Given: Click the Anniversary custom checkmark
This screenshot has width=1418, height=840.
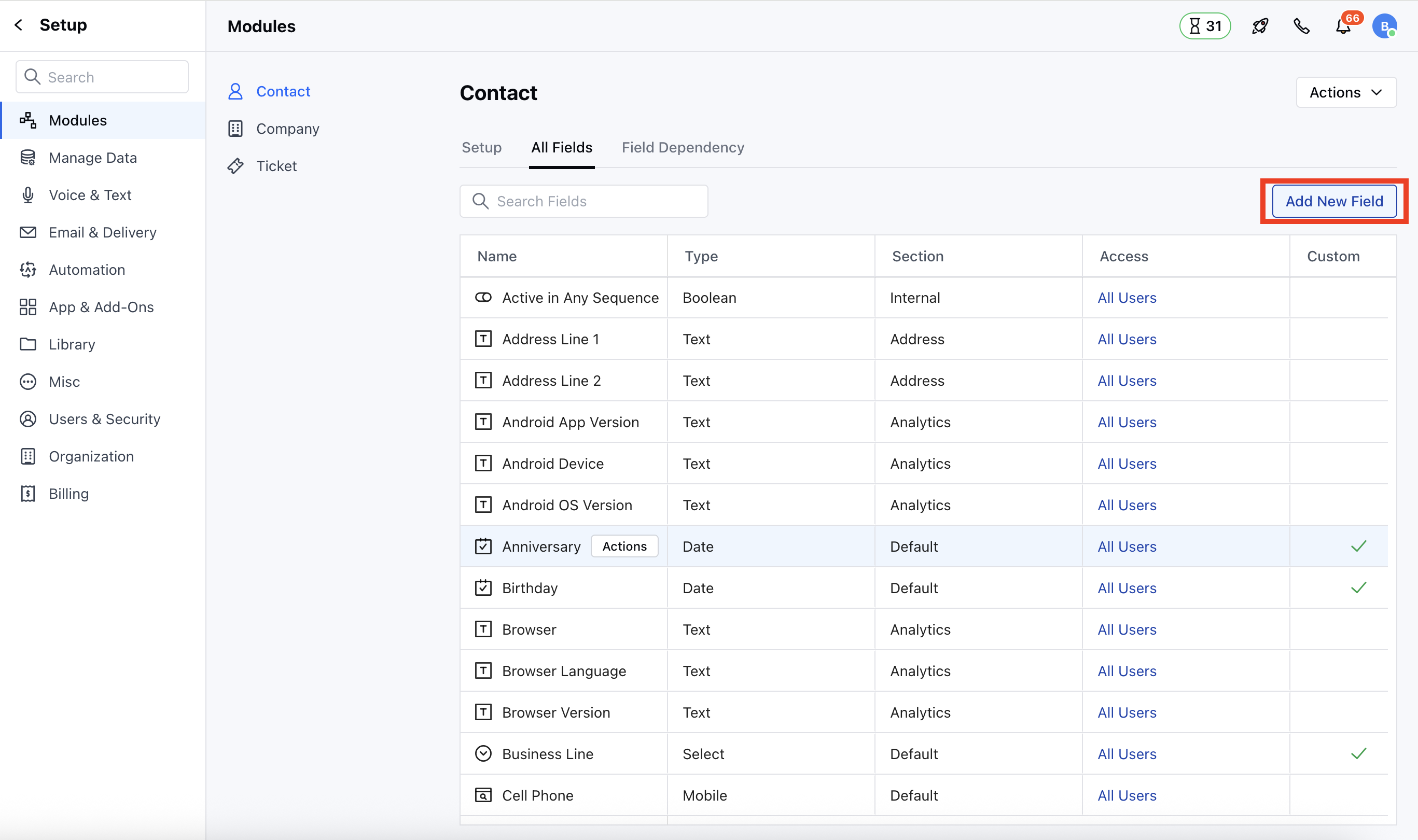Looking at the screenshot, I should coord(1358,546).
